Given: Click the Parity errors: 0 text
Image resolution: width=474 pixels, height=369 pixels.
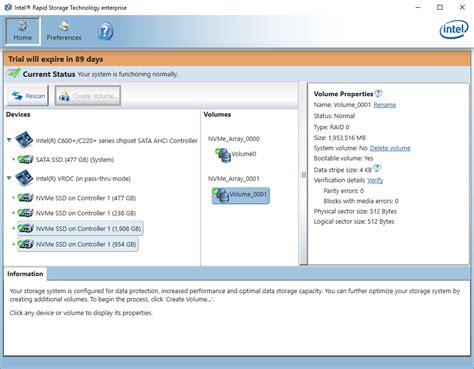Looking at the screenshot, I should [344, 191].
